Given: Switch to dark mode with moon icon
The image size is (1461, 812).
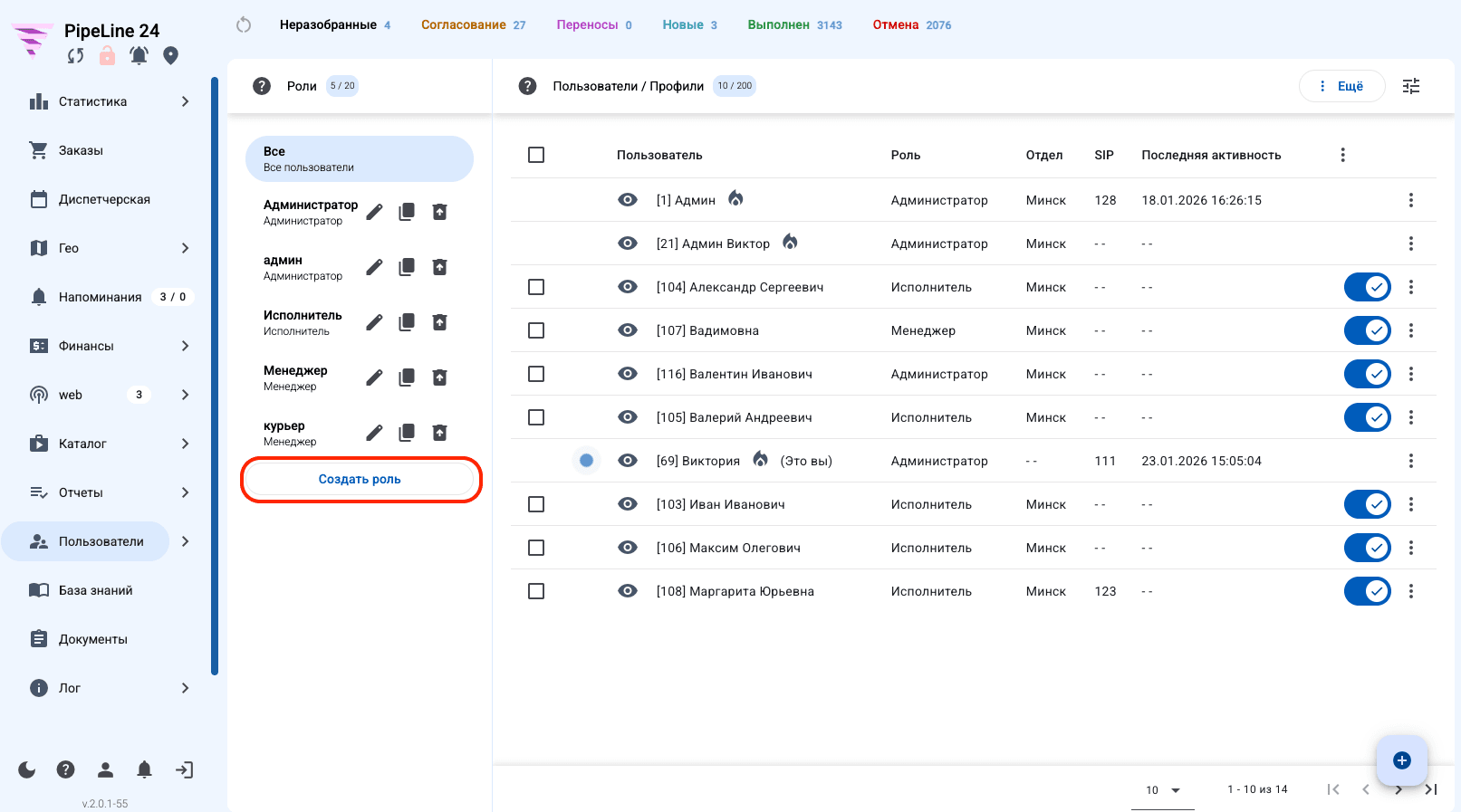Looking at the screenshot, I should [x=27, y=769].
